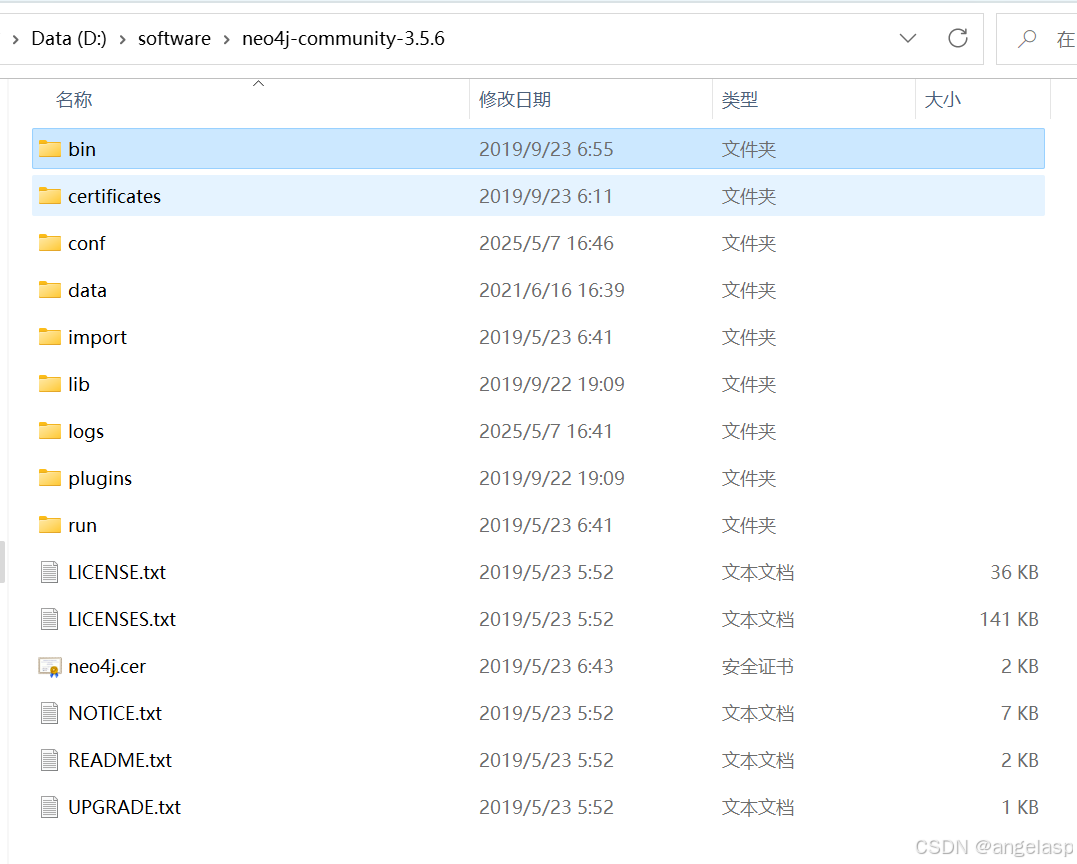This screenshot has width=1077, height=864.
Task: Click the certificates date 2019/9/23 6:11
Action: pos(545,196)
